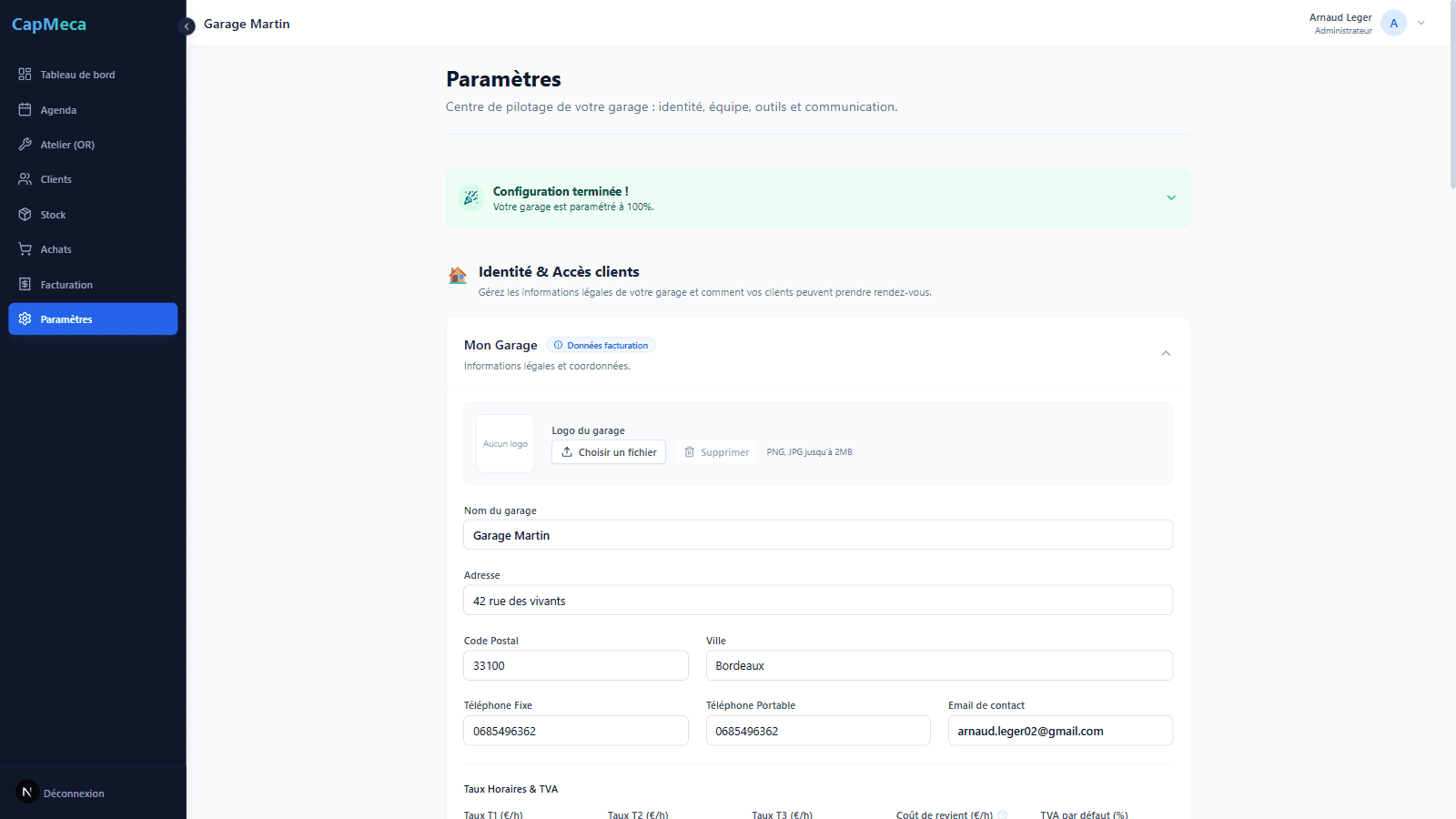
Task: Click Déconnexion in the sidebar
Action: coord(74,794)
